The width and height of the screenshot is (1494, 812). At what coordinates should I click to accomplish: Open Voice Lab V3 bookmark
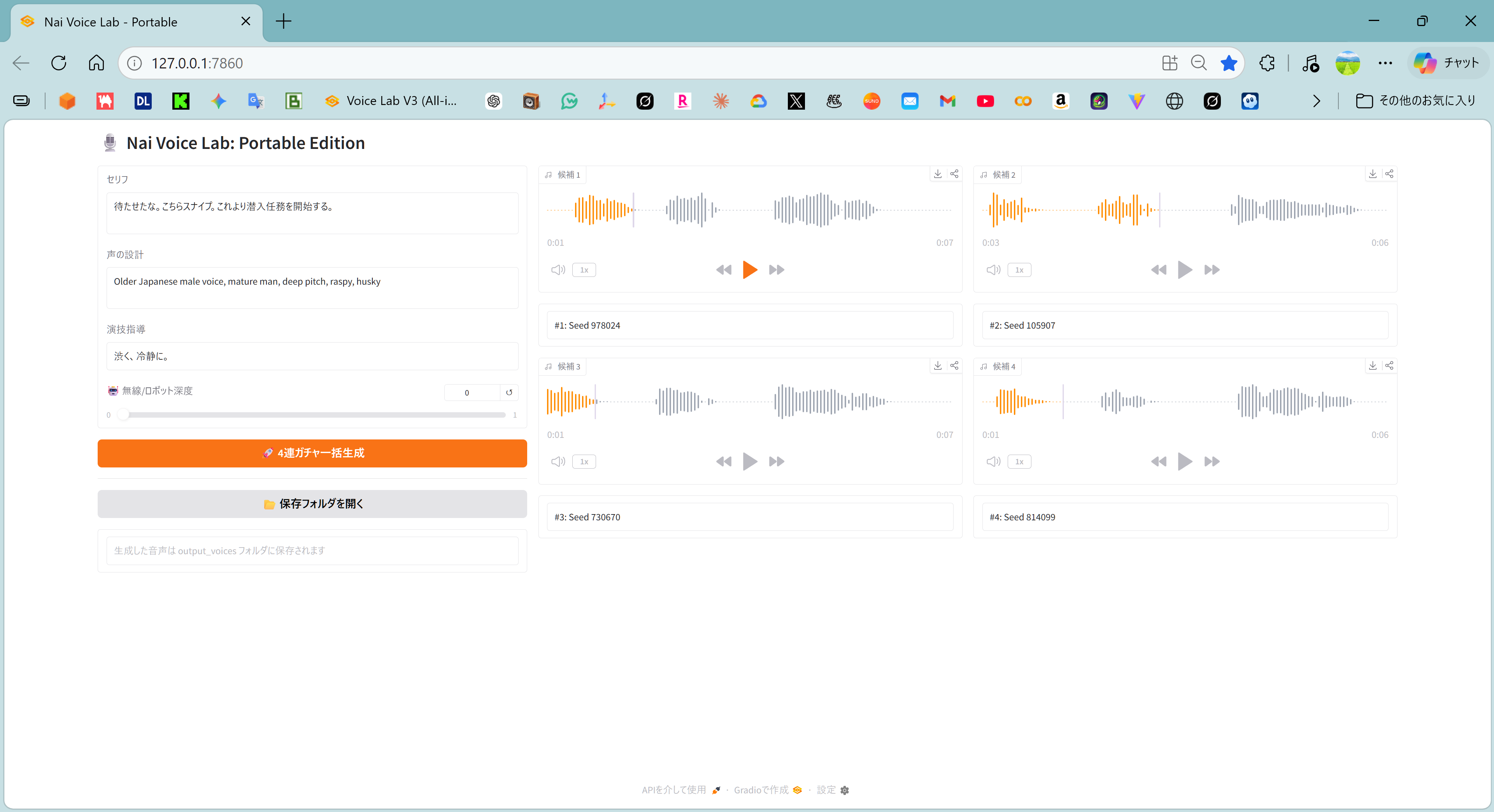coord(391,101)
